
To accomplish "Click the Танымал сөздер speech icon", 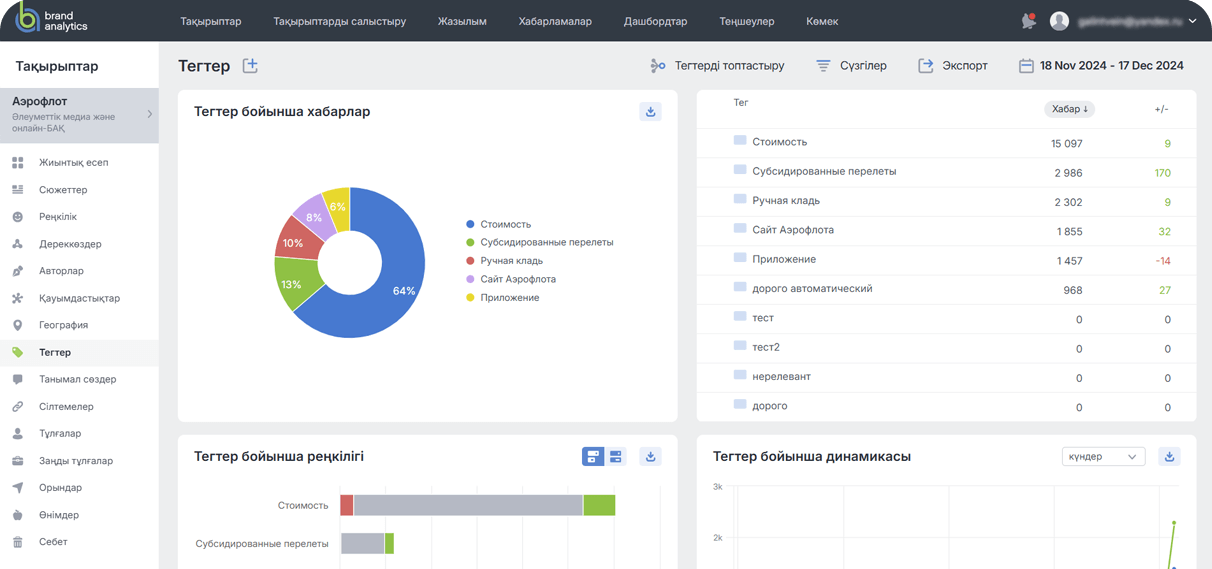I will tap(17, 380).
